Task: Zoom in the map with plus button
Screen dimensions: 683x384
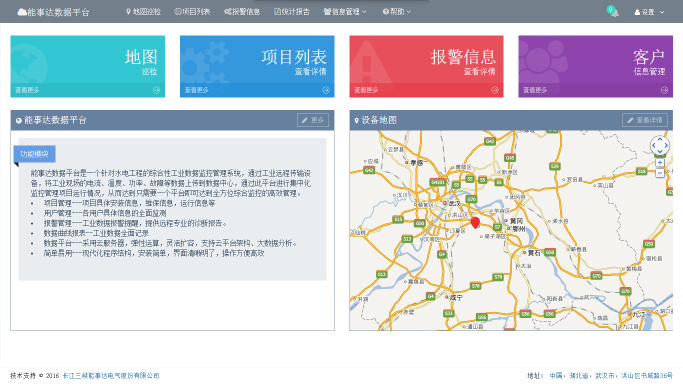Action: point(660,162)
